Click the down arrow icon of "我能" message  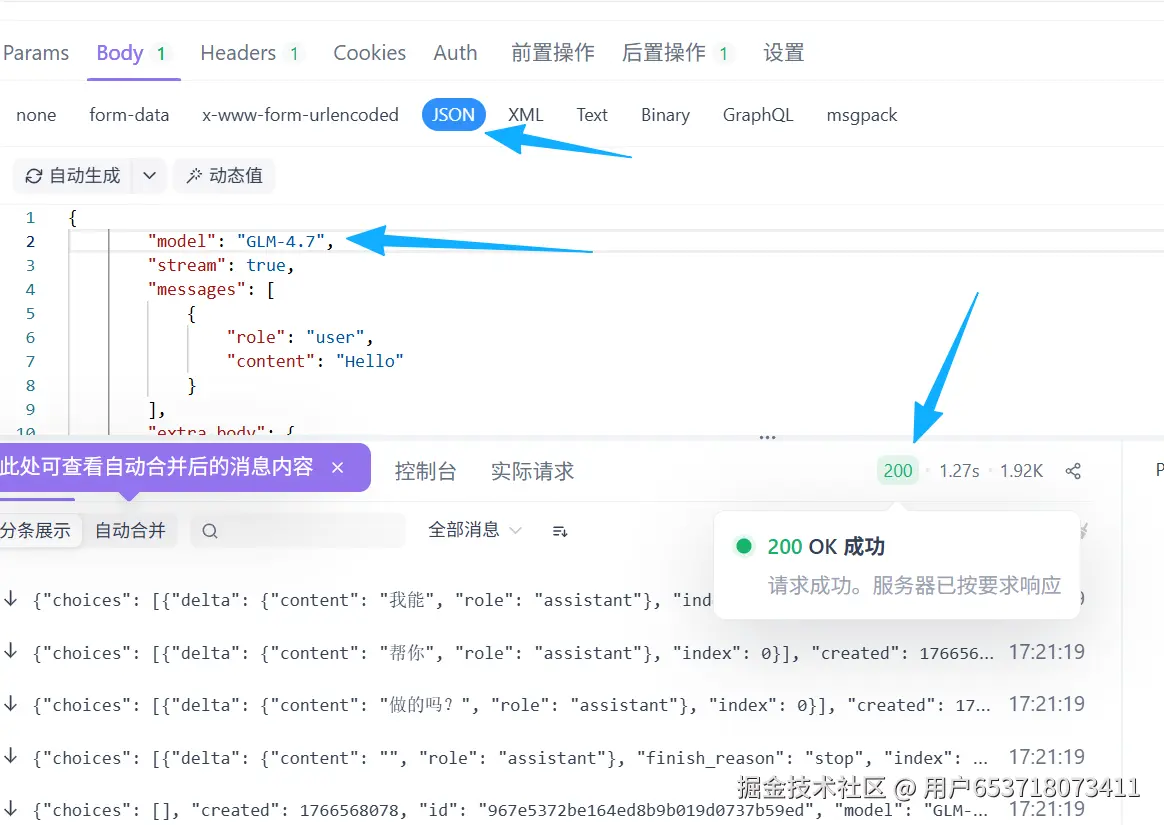click(x=11, y=599)
